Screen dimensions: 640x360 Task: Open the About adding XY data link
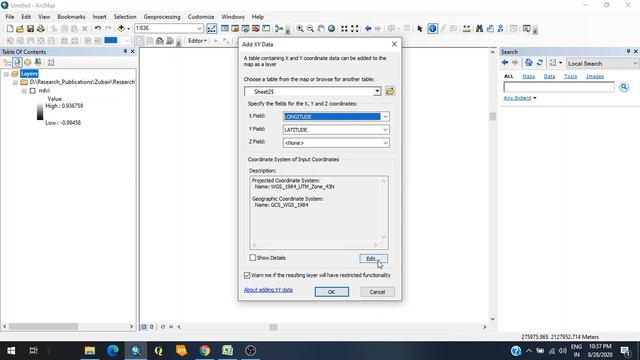pyautogui.click(x=268, y=290)
